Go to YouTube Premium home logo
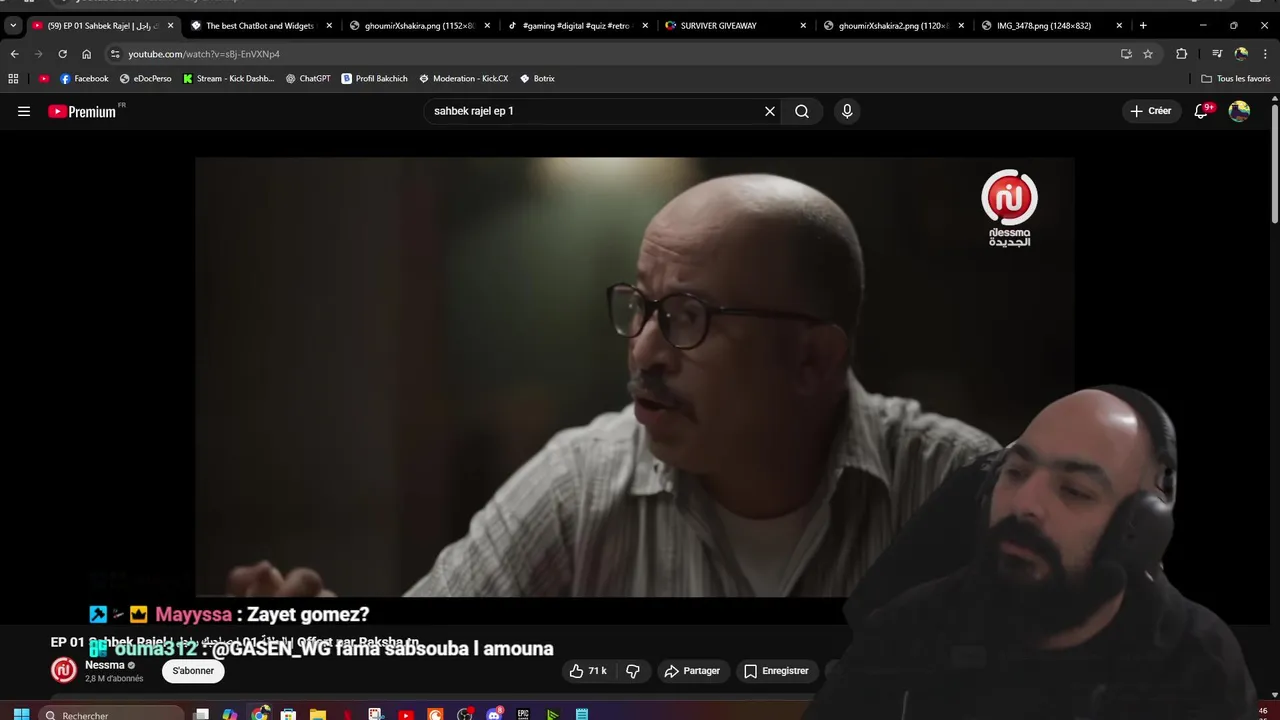Image resolution: width=1280 pixels, height=720 pixels. tap(83, 111)
